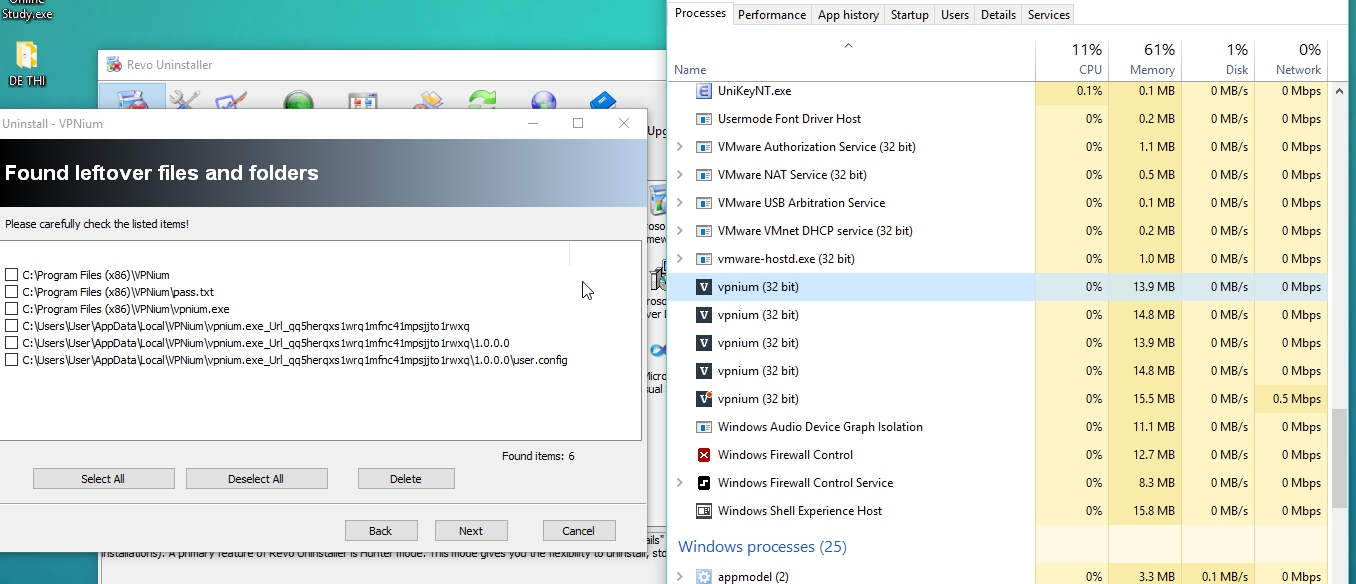
Task: Click the highlighted vpnium process icon
Action: click(x=703, y=287)
